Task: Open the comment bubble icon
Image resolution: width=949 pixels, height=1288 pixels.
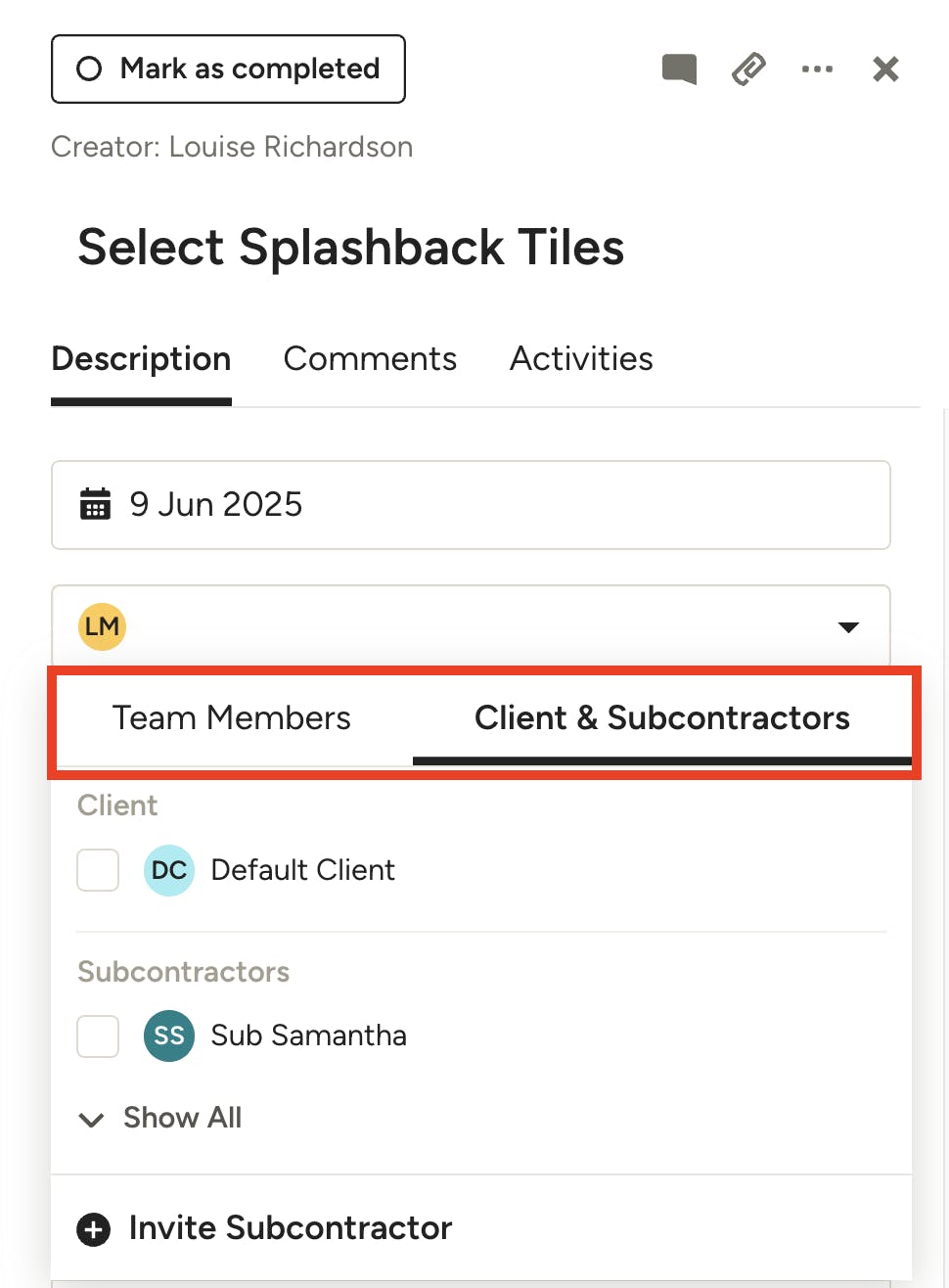Action: tap(679, 69)
